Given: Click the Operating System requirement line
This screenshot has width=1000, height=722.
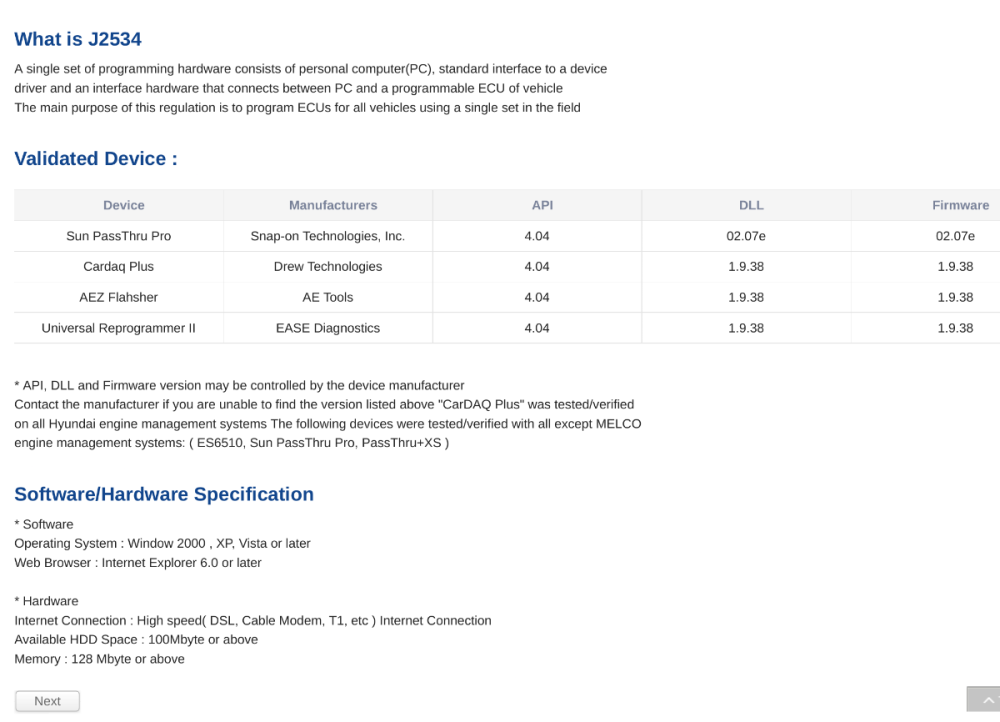Looking at the screenshot, I should point(163,543).
